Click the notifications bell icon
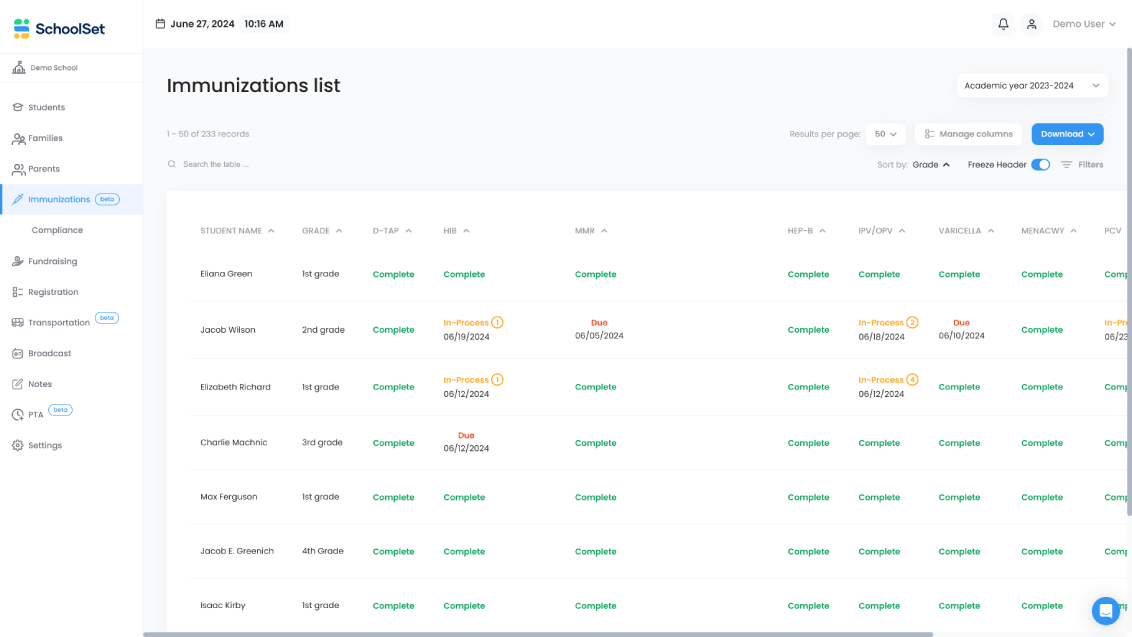The height and width of the screenshot is (637, 1132). pyautogui.click(x=1003, y=24)
